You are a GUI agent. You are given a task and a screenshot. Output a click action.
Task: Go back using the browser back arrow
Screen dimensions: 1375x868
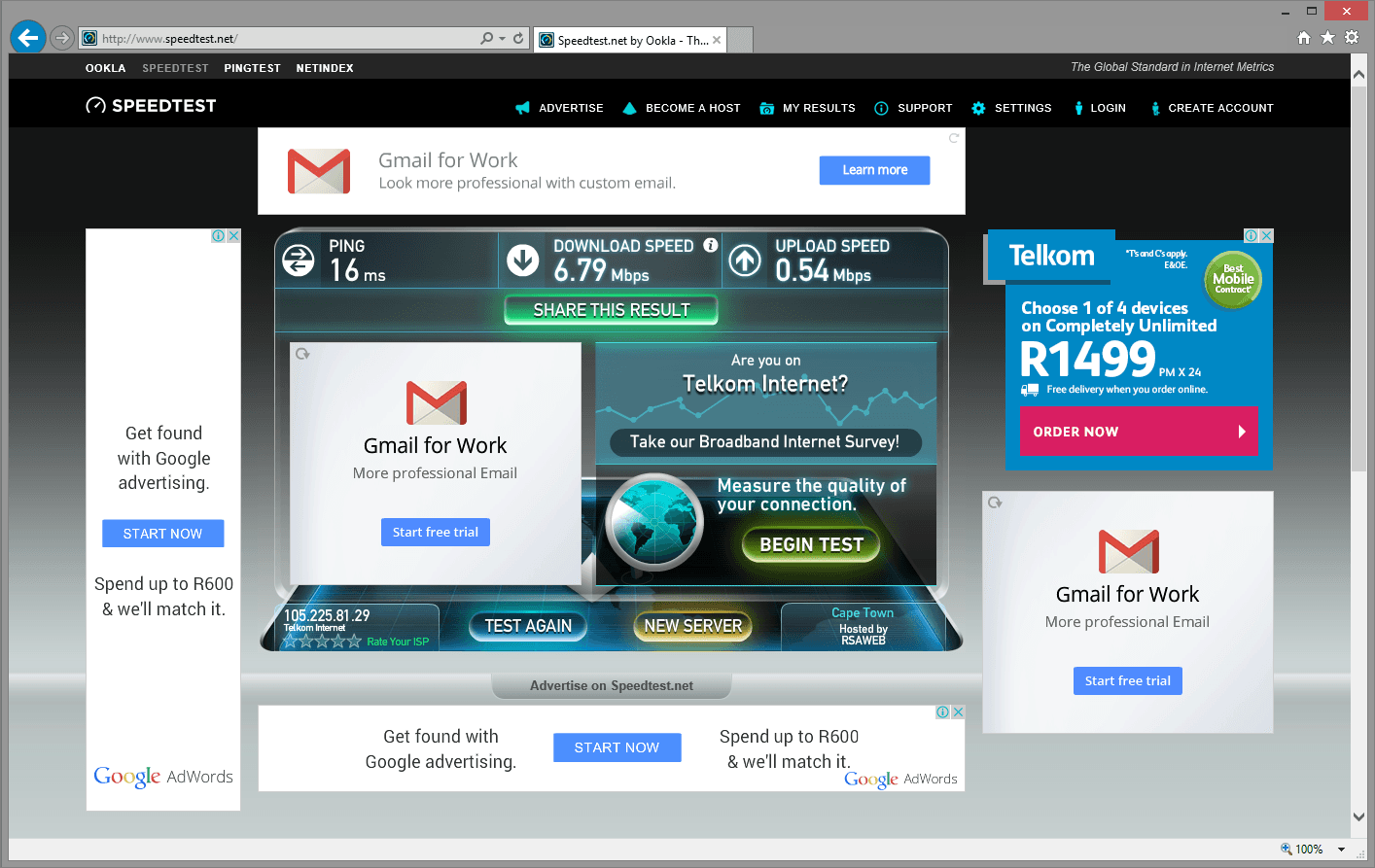click(x=28, y=38)
